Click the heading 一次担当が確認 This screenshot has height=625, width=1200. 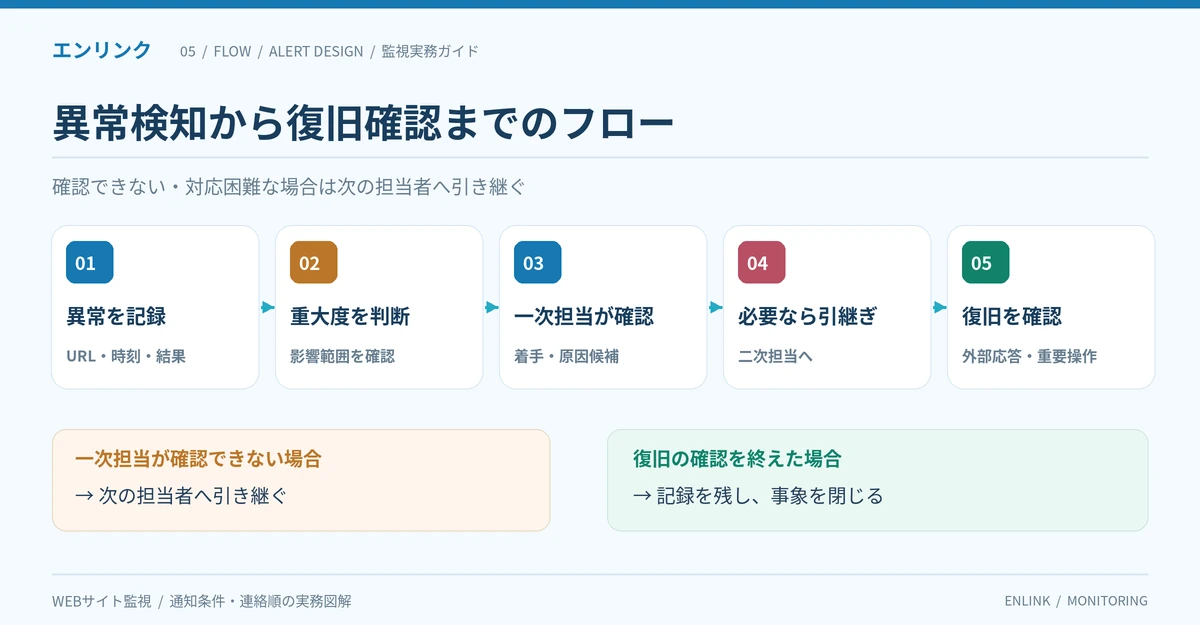(584, 317)
